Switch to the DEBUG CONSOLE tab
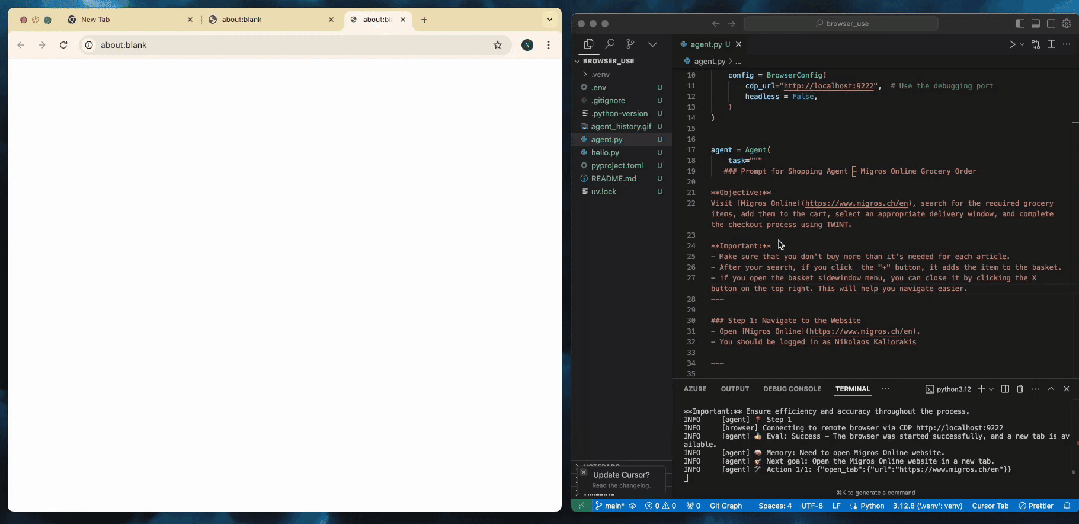This screenshot has height=524, width=1079. coord(792,389)
